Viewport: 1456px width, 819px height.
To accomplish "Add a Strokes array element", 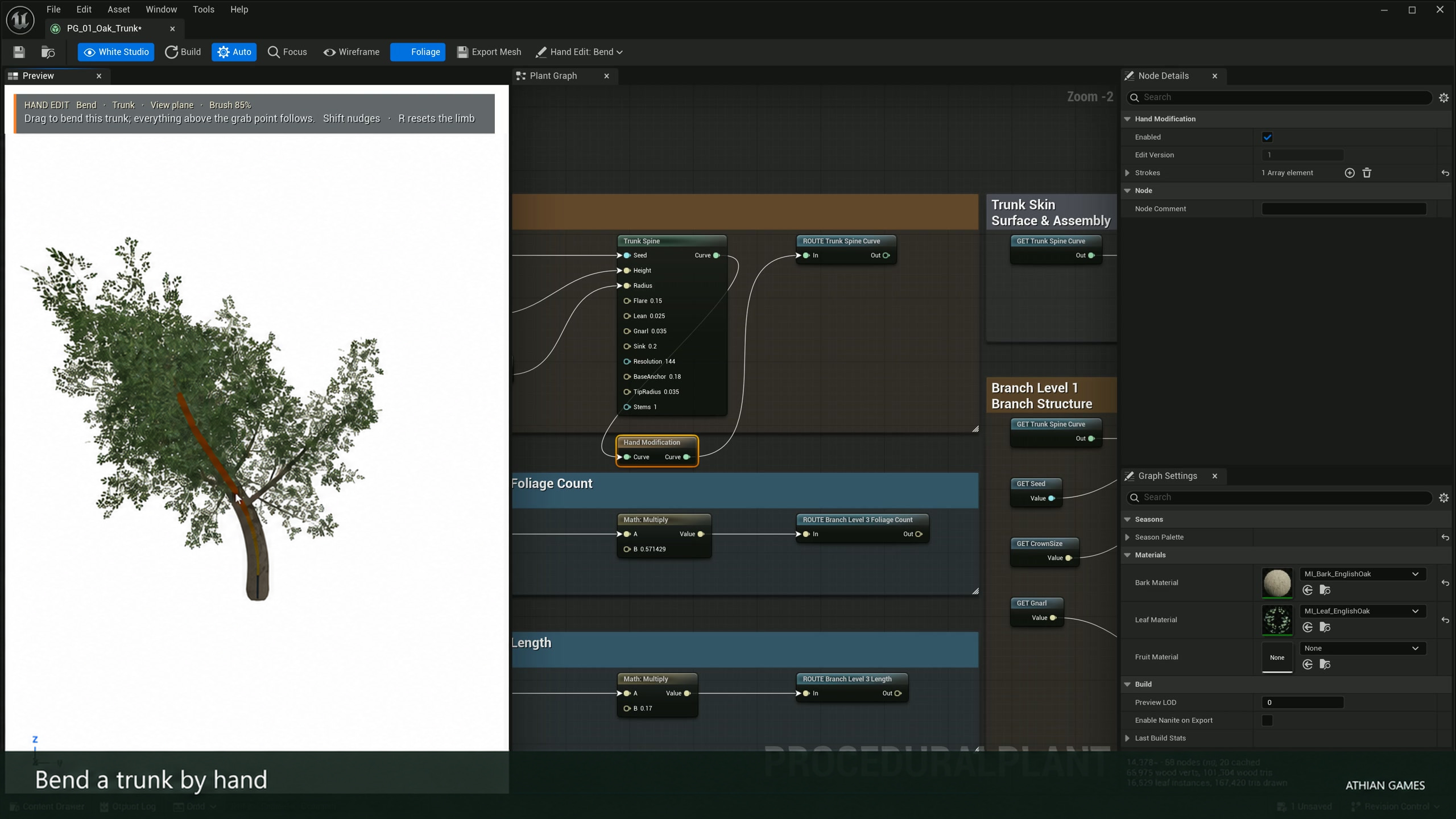I will (x=1350, y=173).
